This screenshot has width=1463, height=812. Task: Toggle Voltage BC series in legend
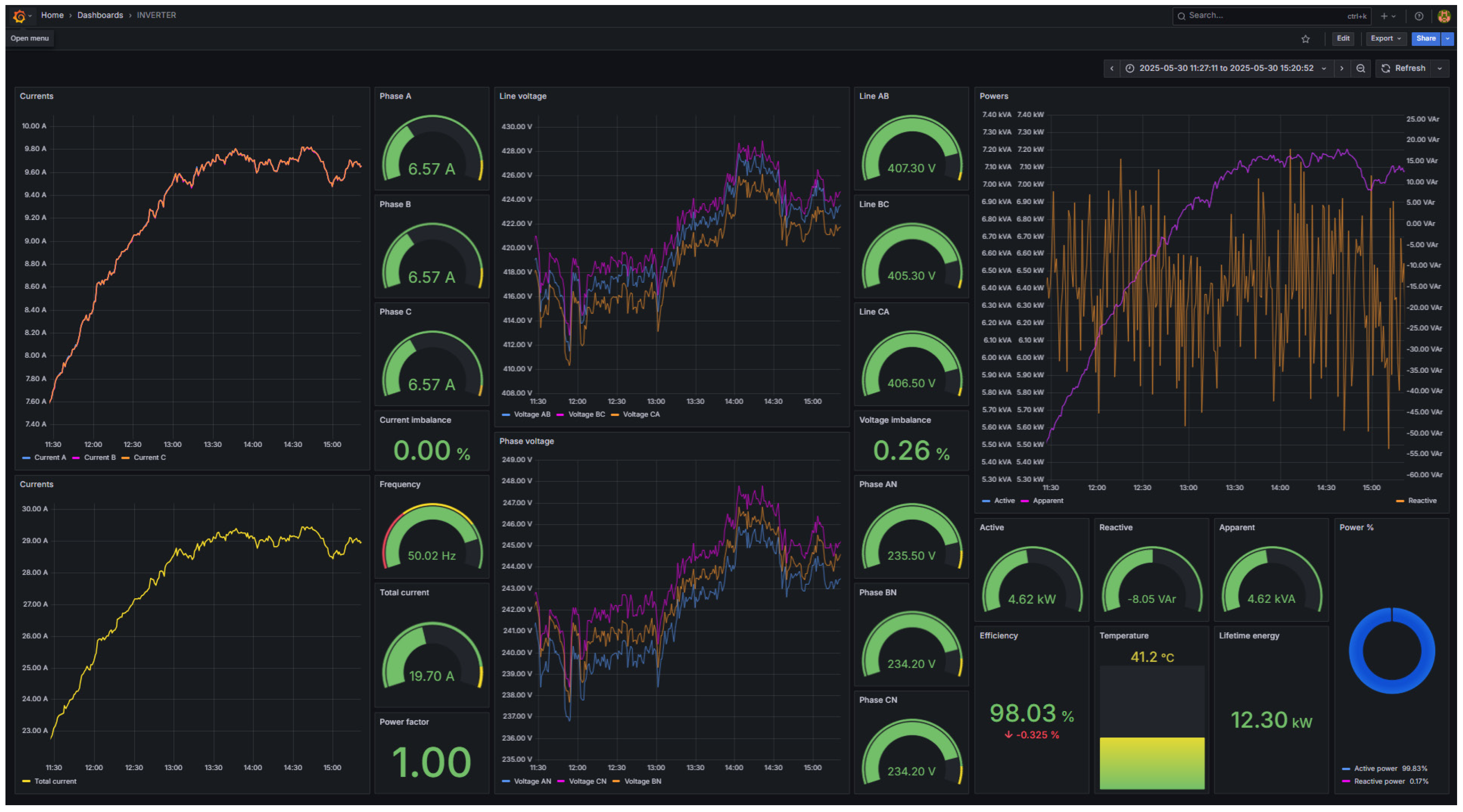click(586, 415)
